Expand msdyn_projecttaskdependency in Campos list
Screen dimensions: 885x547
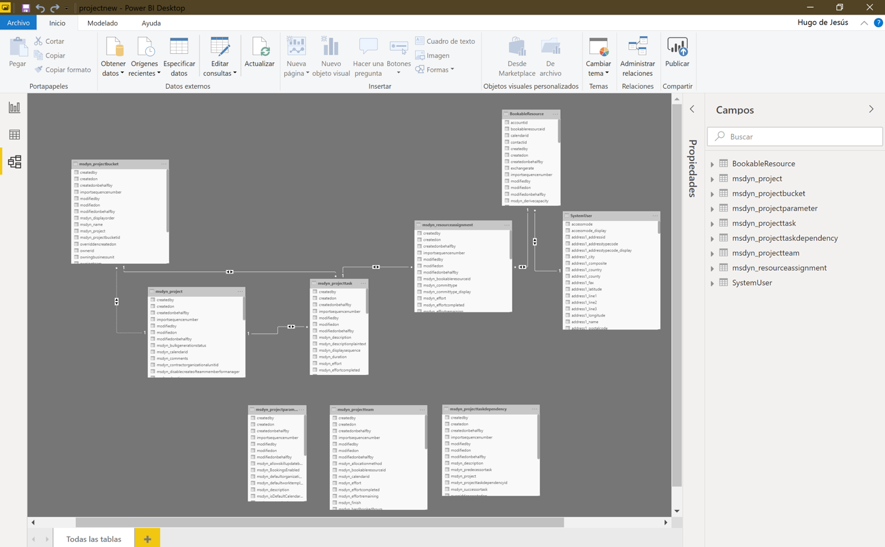point(712,238)
